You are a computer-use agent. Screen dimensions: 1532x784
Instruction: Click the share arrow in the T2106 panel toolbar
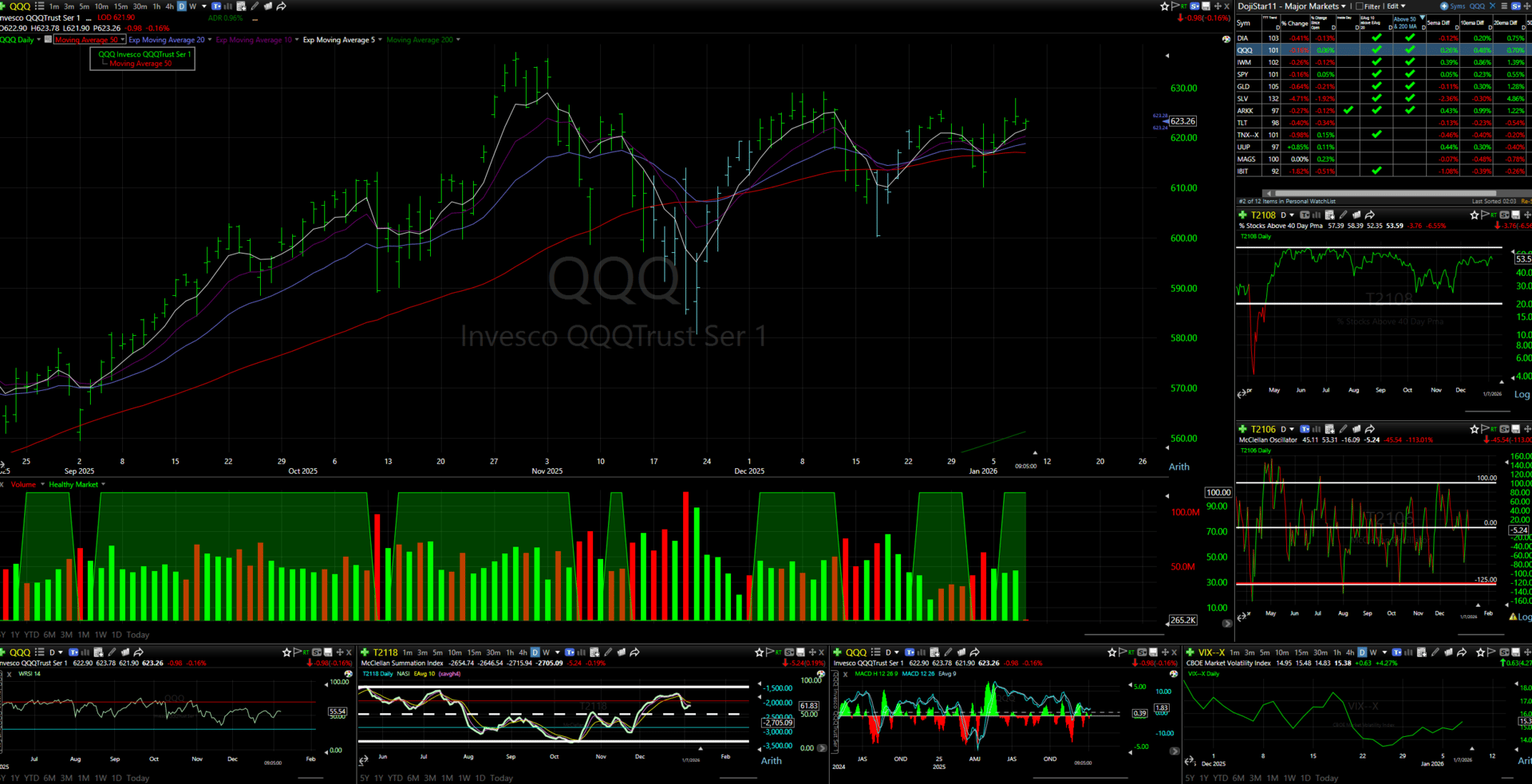tap(1370, 429)
